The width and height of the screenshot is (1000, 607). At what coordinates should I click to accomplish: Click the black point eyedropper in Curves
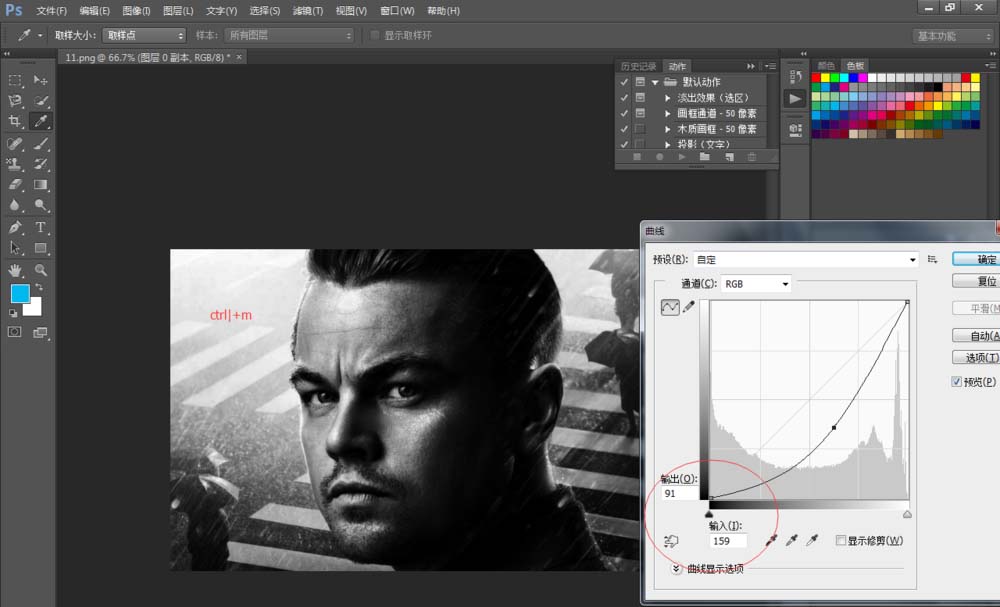[771, 540]
